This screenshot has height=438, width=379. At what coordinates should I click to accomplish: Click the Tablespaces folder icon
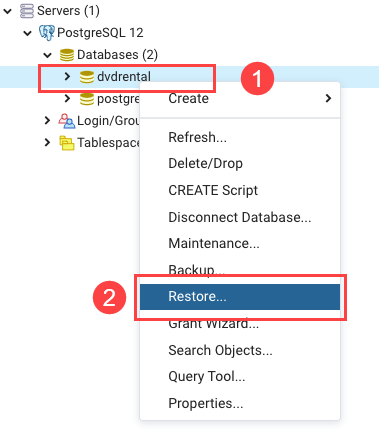(x=67, y=143)
